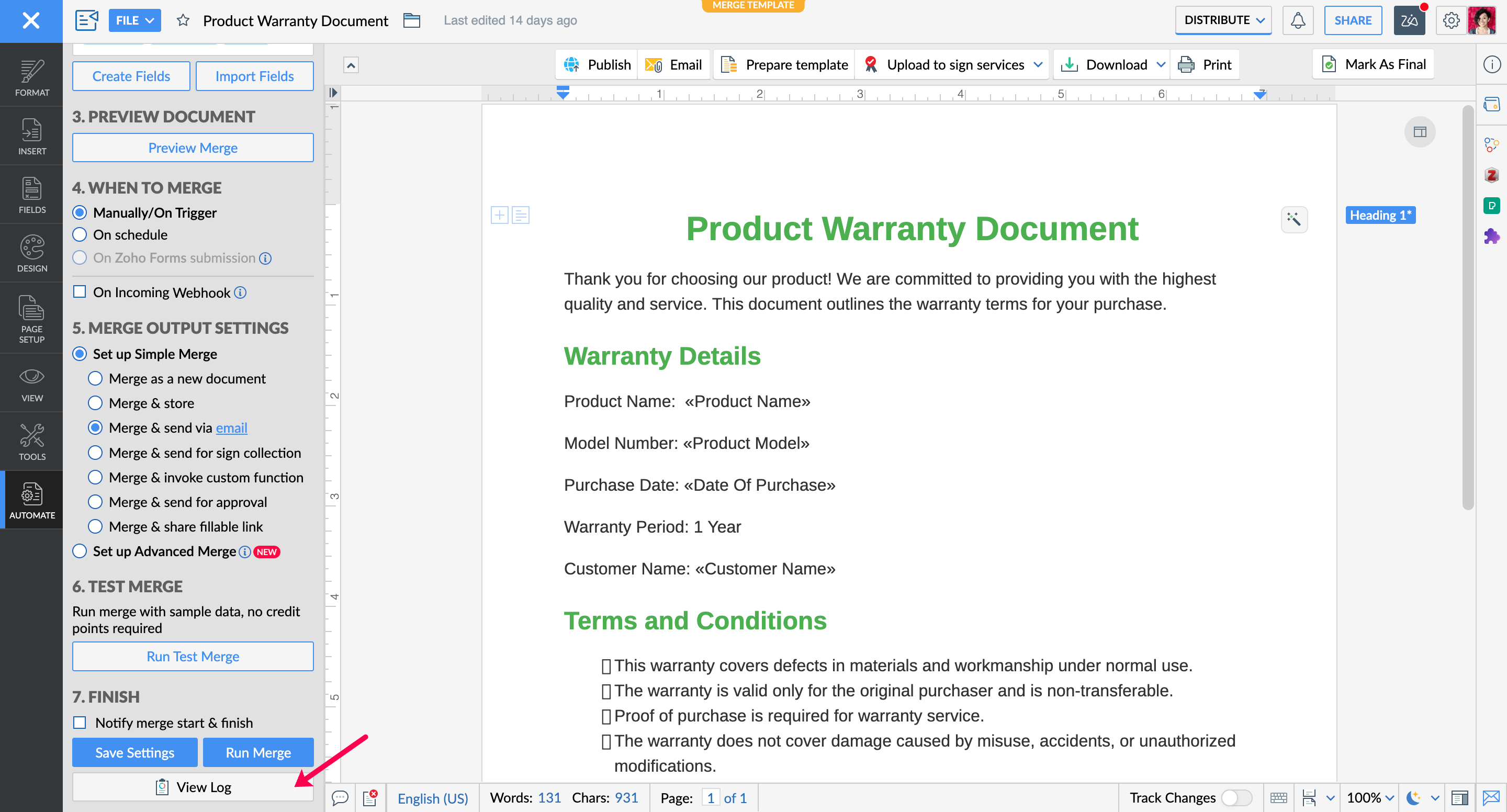Enable Track Changes toggle
This screenshot has height=812, width=1507.
tap(1236, 797)
